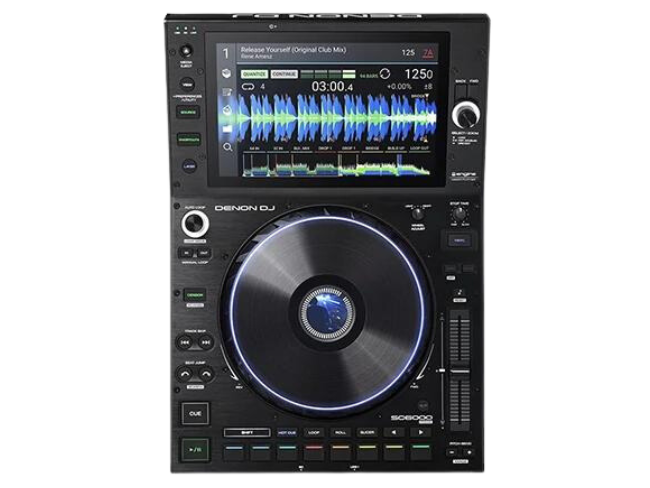Seek in the track overview waveform

point(337,165)
